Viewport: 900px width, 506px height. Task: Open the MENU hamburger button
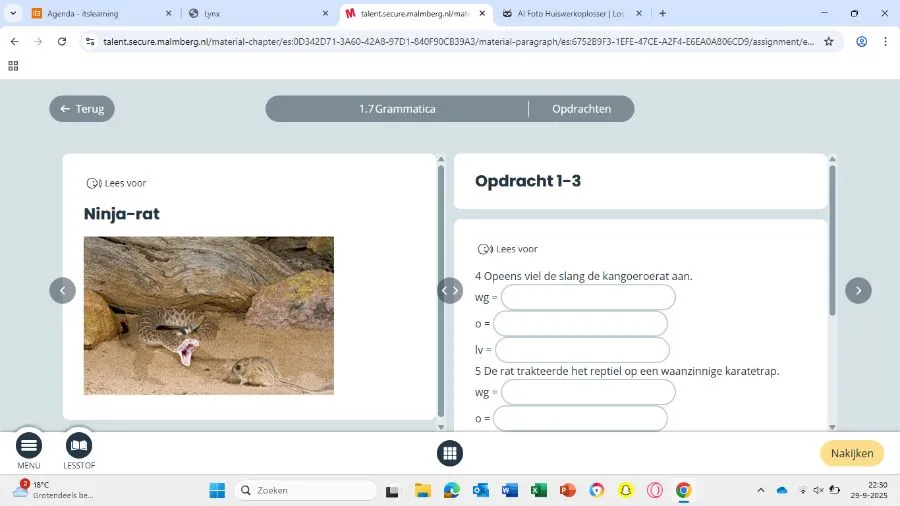(x=29, y=445)
